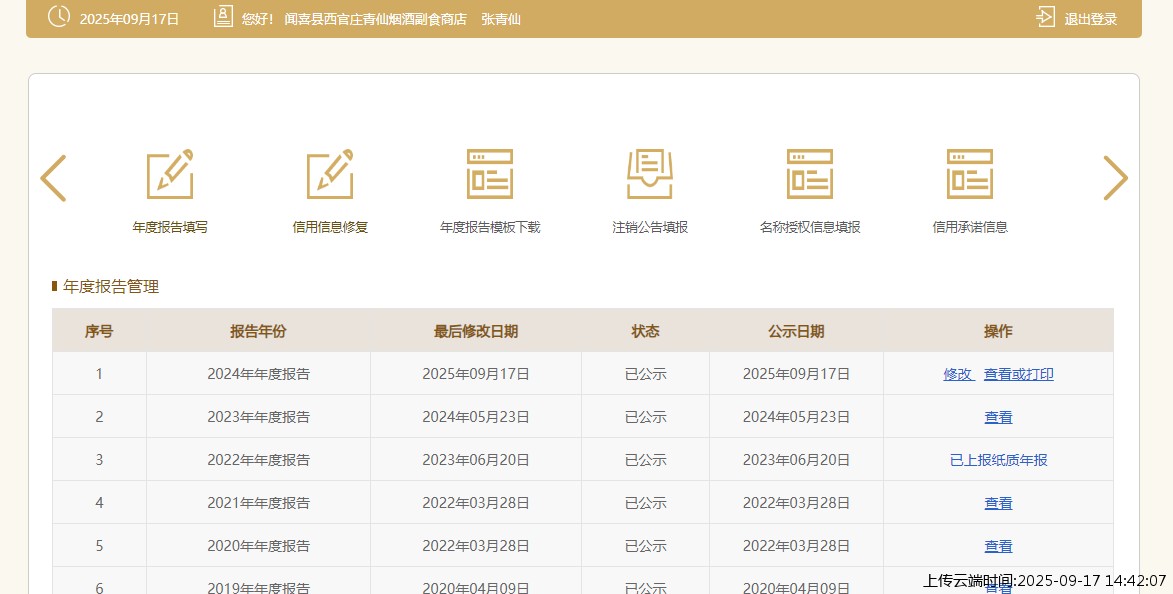1173x594 pixels.
Task: Click row number 4 in the table
Action: point(99,503)
